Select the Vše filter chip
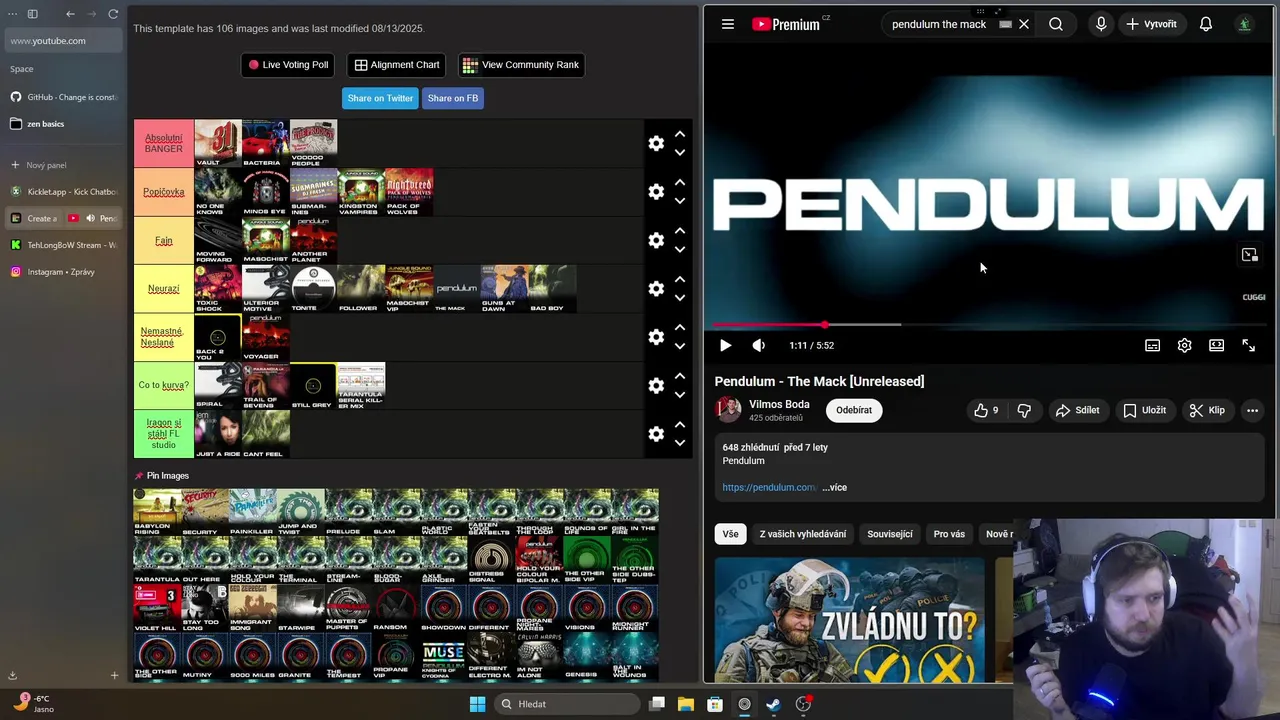The height and width of the screenshot is (720, 1280). [x=731, y=534]
